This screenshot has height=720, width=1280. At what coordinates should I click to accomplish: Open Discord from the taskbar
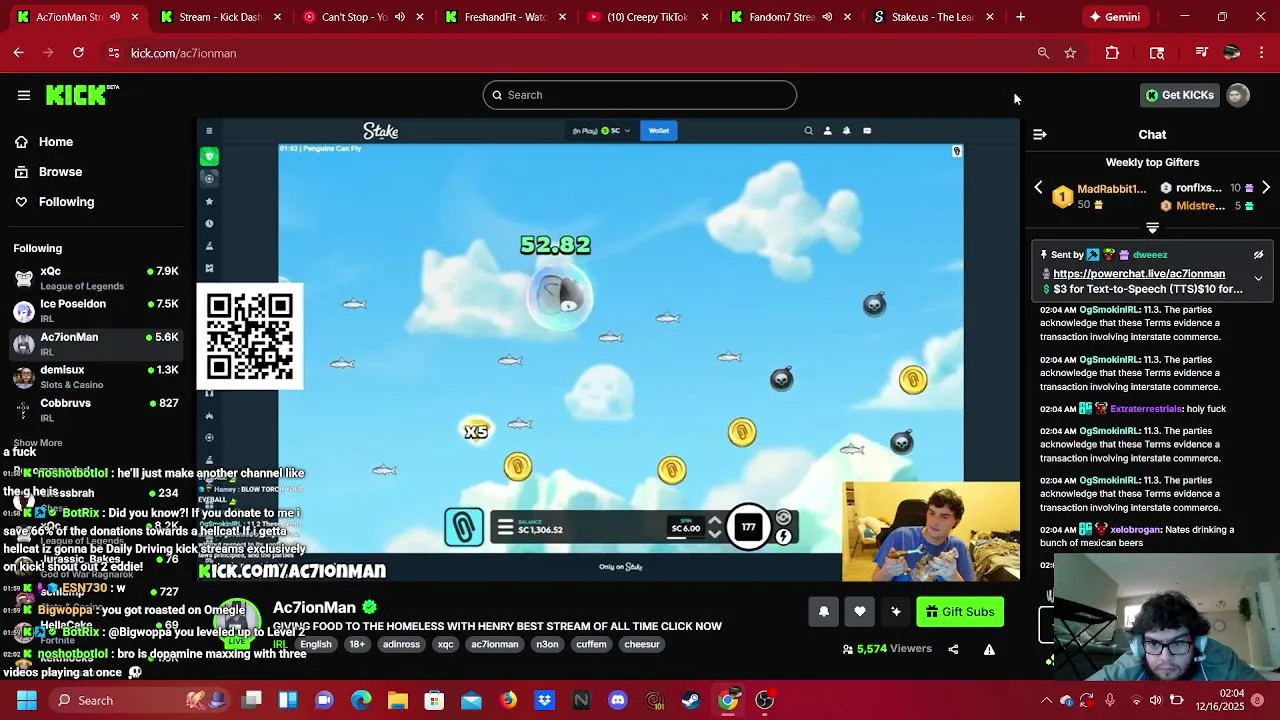[x=618, y=700]
